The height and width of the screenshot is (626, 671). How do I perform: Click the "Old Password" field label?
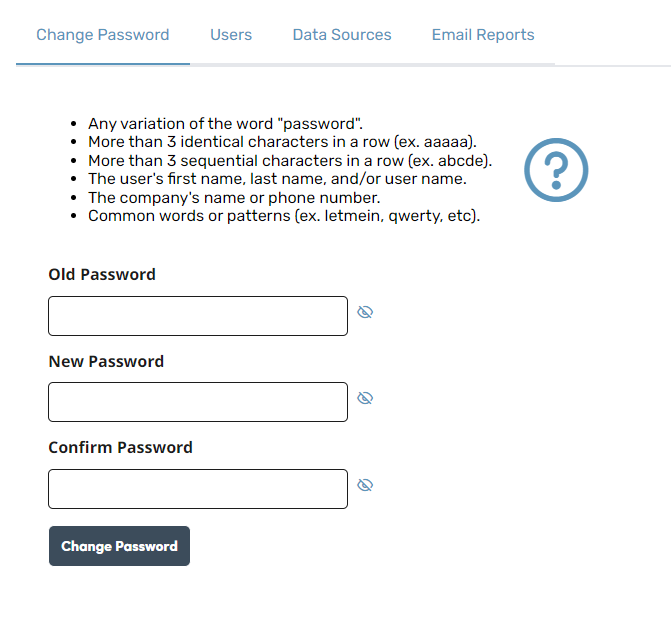[x=102, y=275]
